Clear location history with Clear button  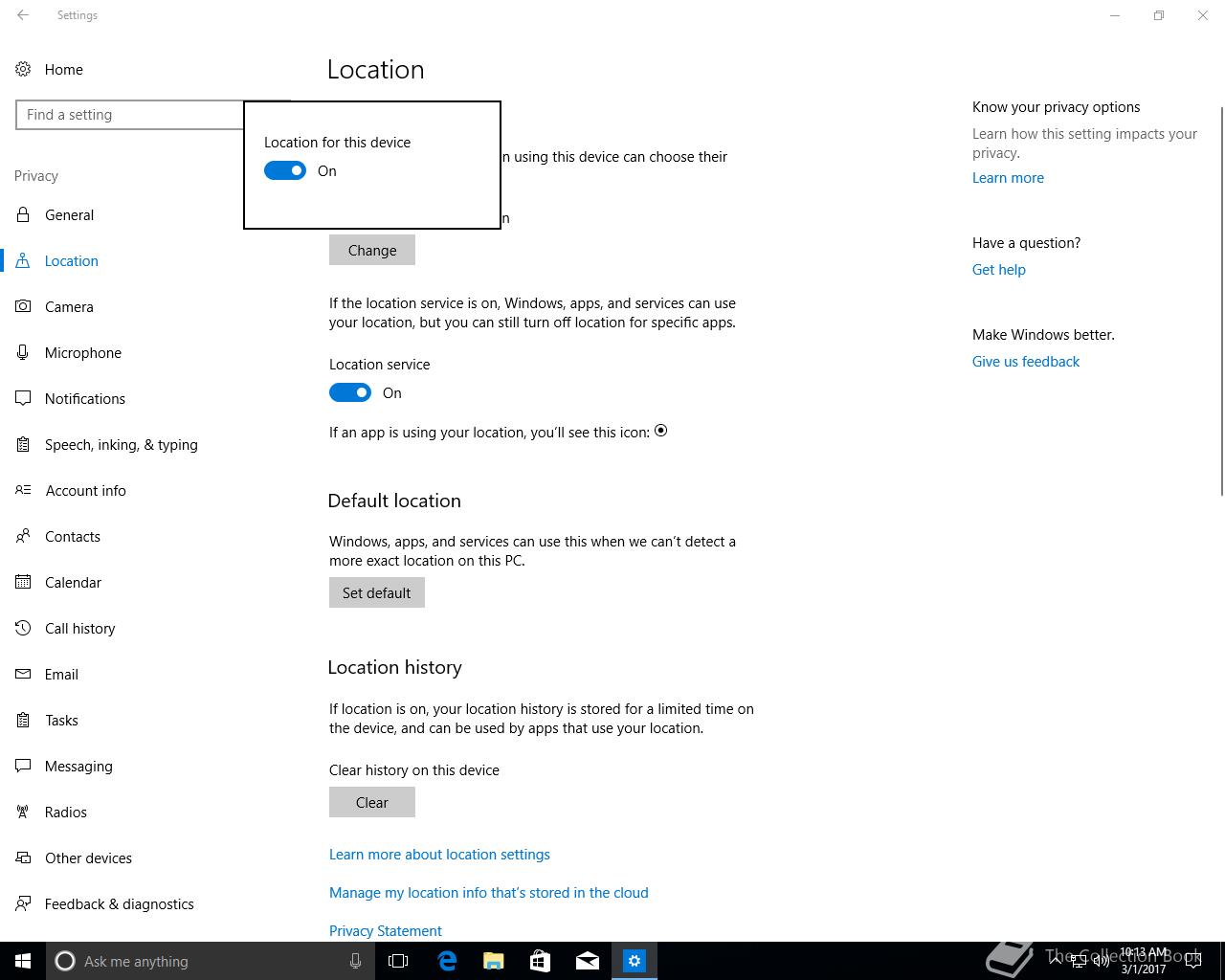[372, 802]
